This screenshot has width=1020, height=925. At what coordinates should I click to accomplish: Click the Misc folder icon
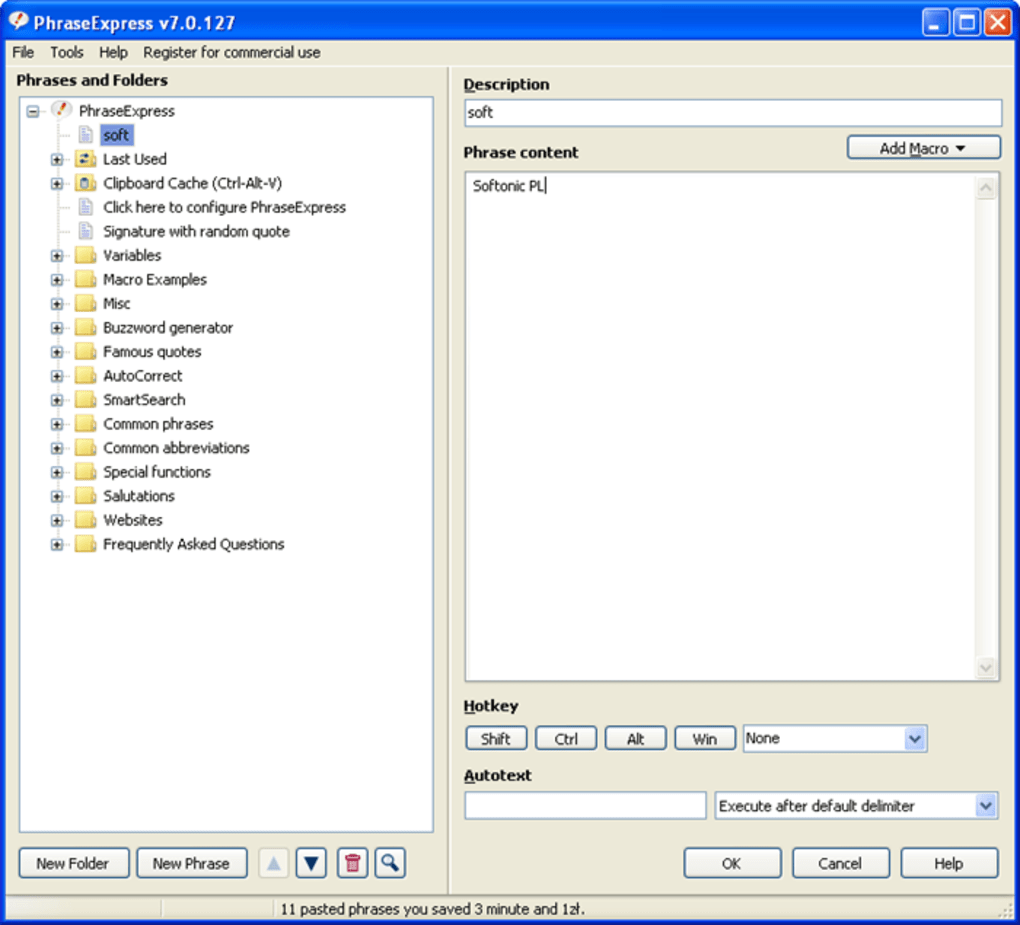(x=85, y=303)
